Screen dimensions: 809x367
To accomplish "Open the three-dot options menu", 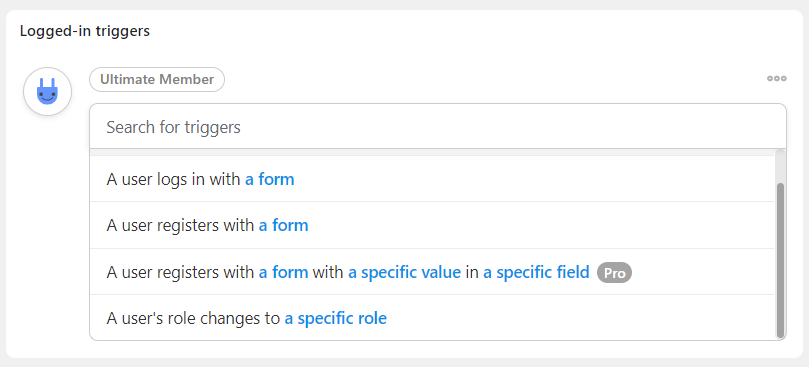I will (x=776, y=78).
